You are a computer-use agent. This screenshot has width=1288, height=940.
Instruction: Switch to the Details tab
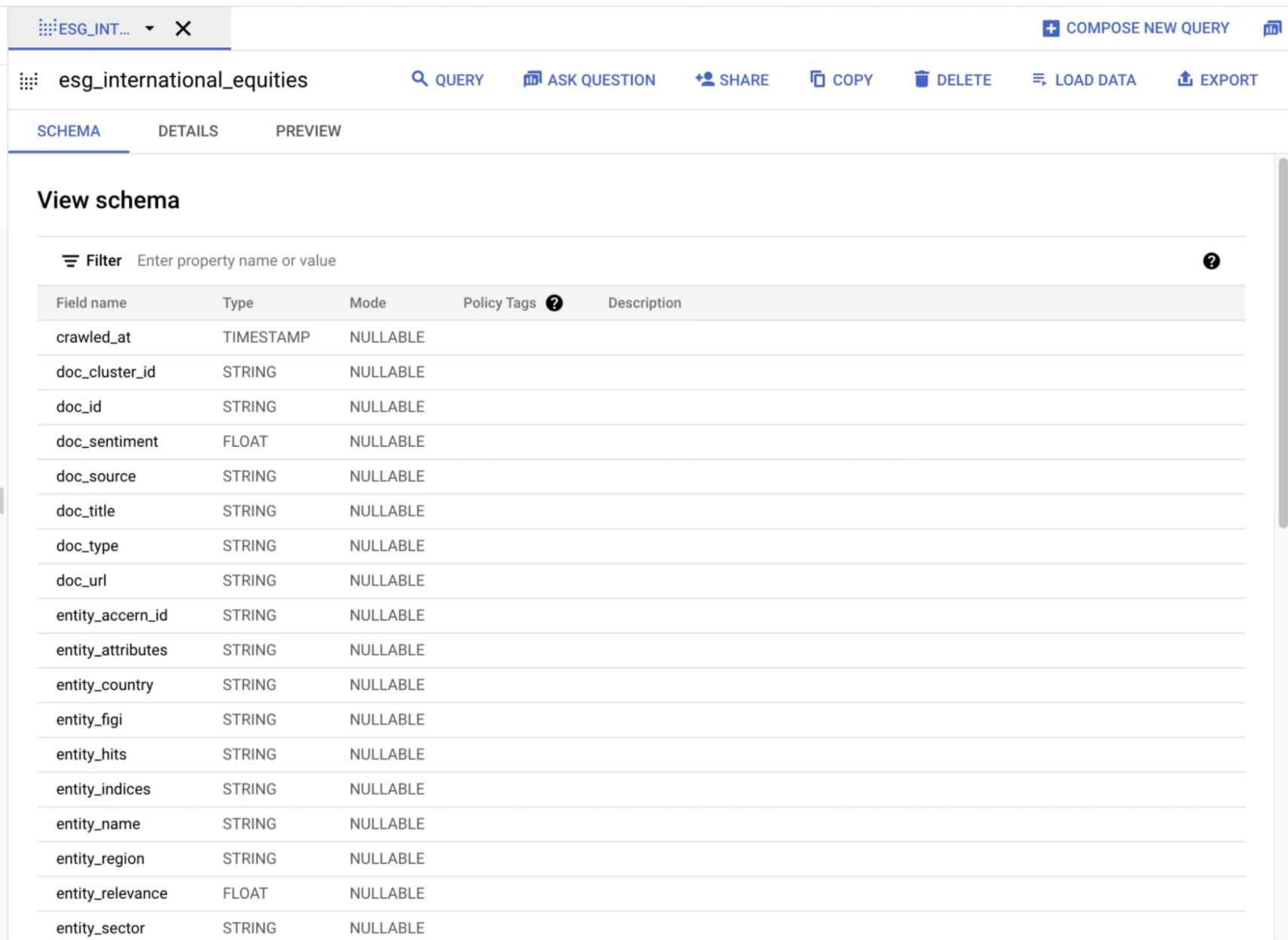pos(188,131)
